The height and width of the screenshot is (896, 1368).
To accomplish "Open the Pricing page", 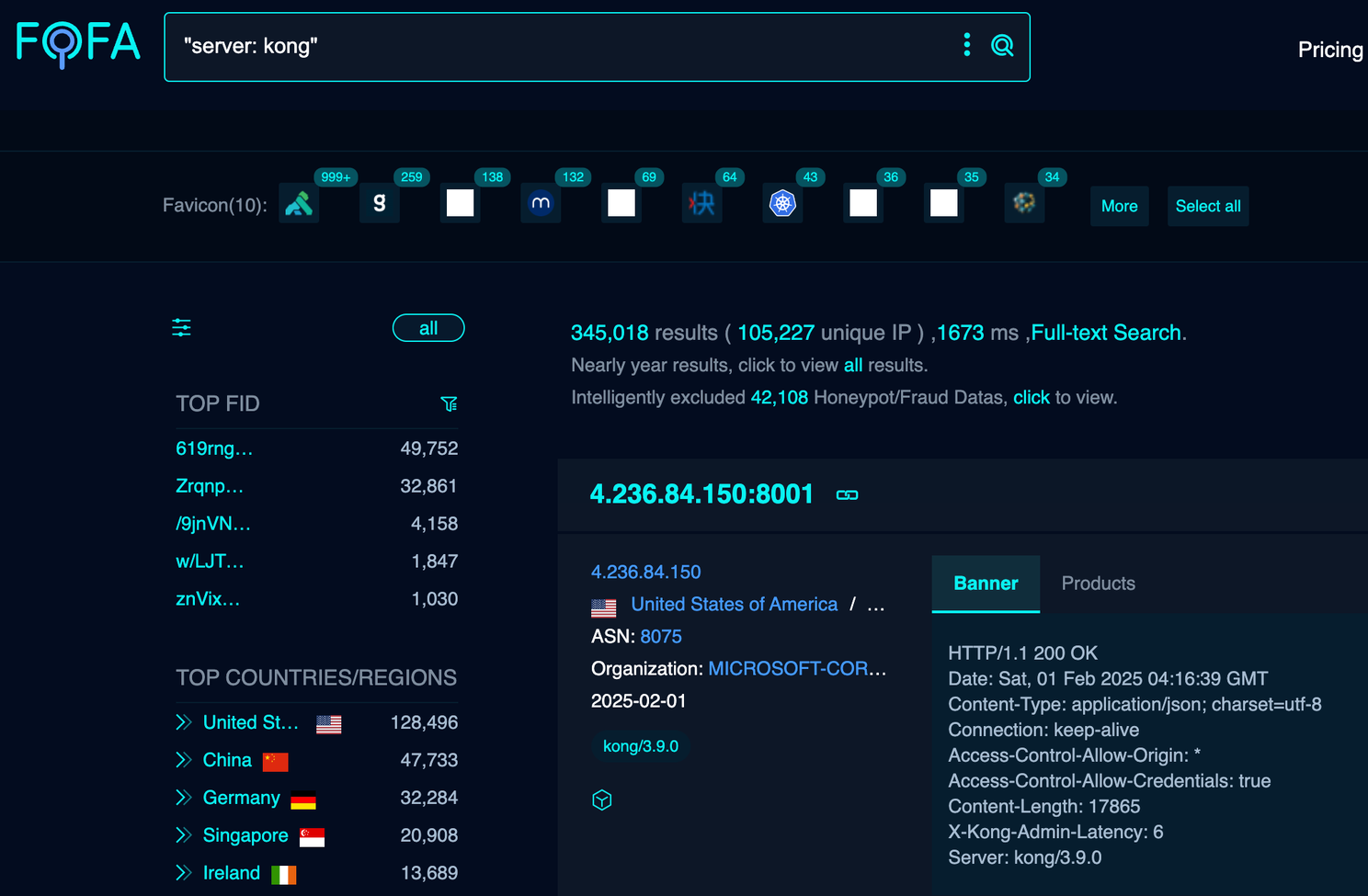I will [1329, 50].
